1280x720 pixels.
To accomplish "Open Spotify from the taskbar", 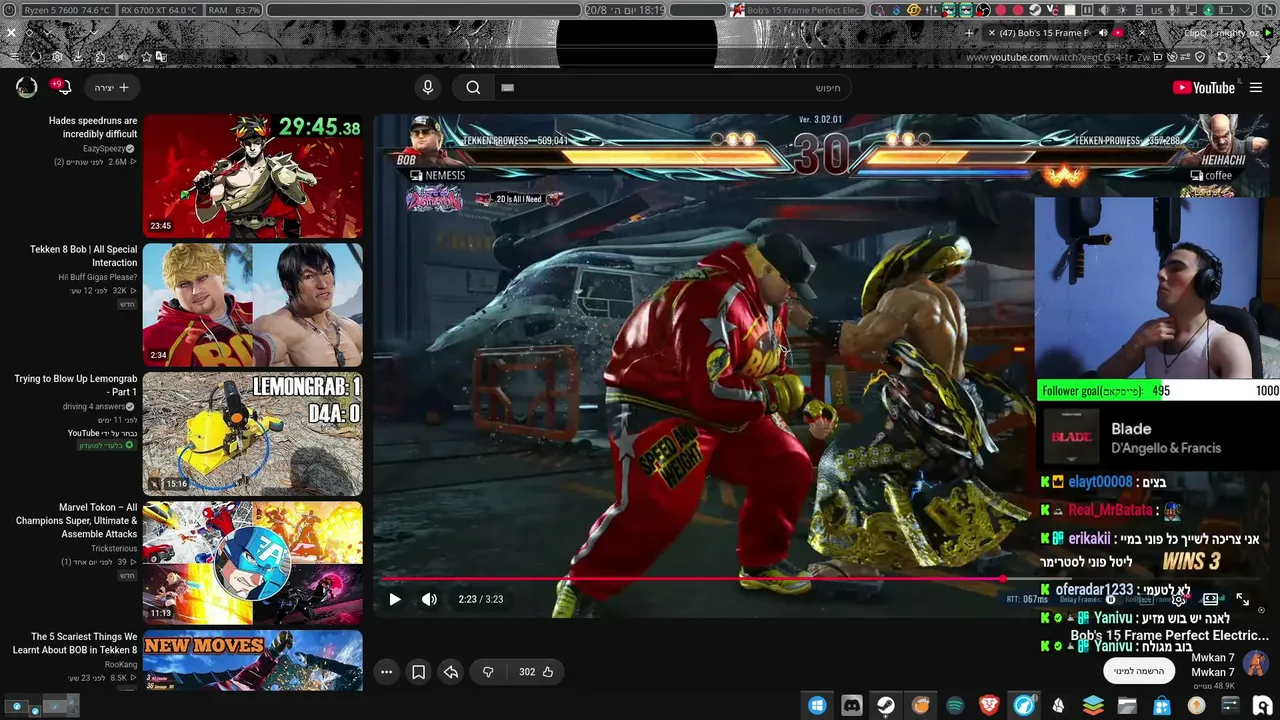I will point(955,705).
